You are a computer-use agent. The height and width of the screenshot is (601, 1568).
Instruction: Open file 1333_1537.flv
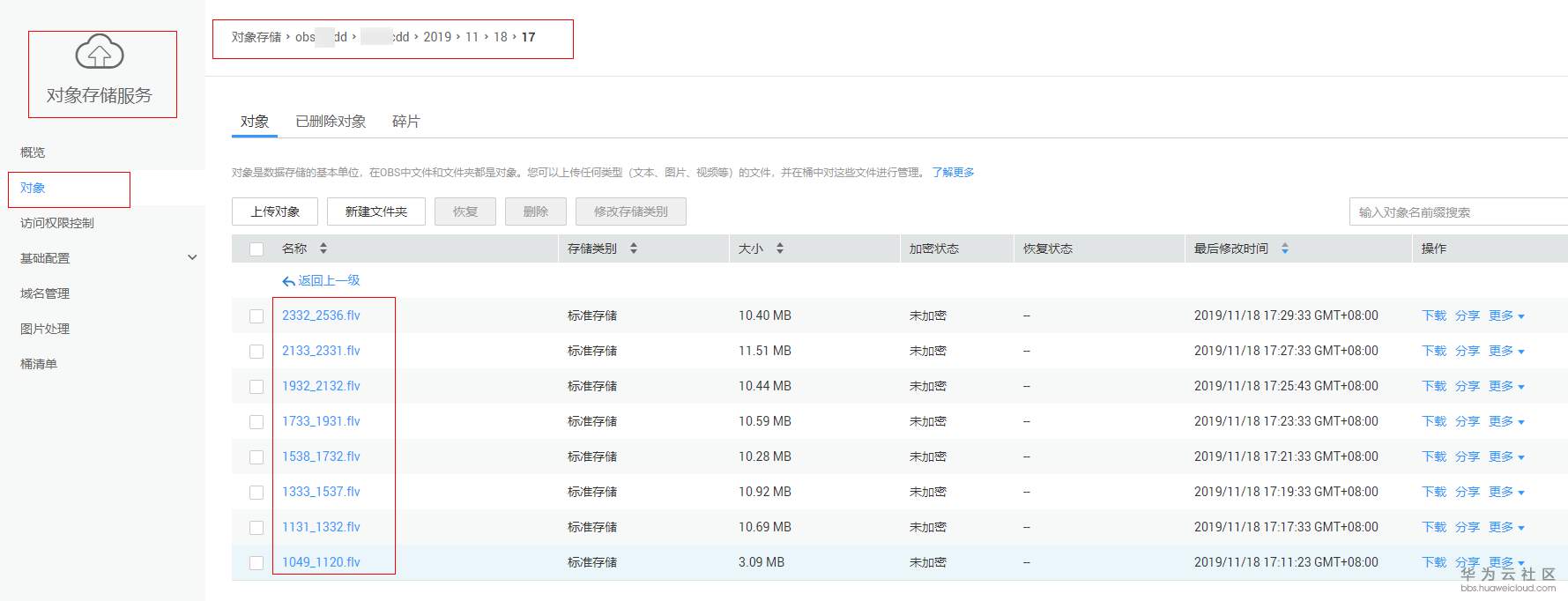click(321, 492)
